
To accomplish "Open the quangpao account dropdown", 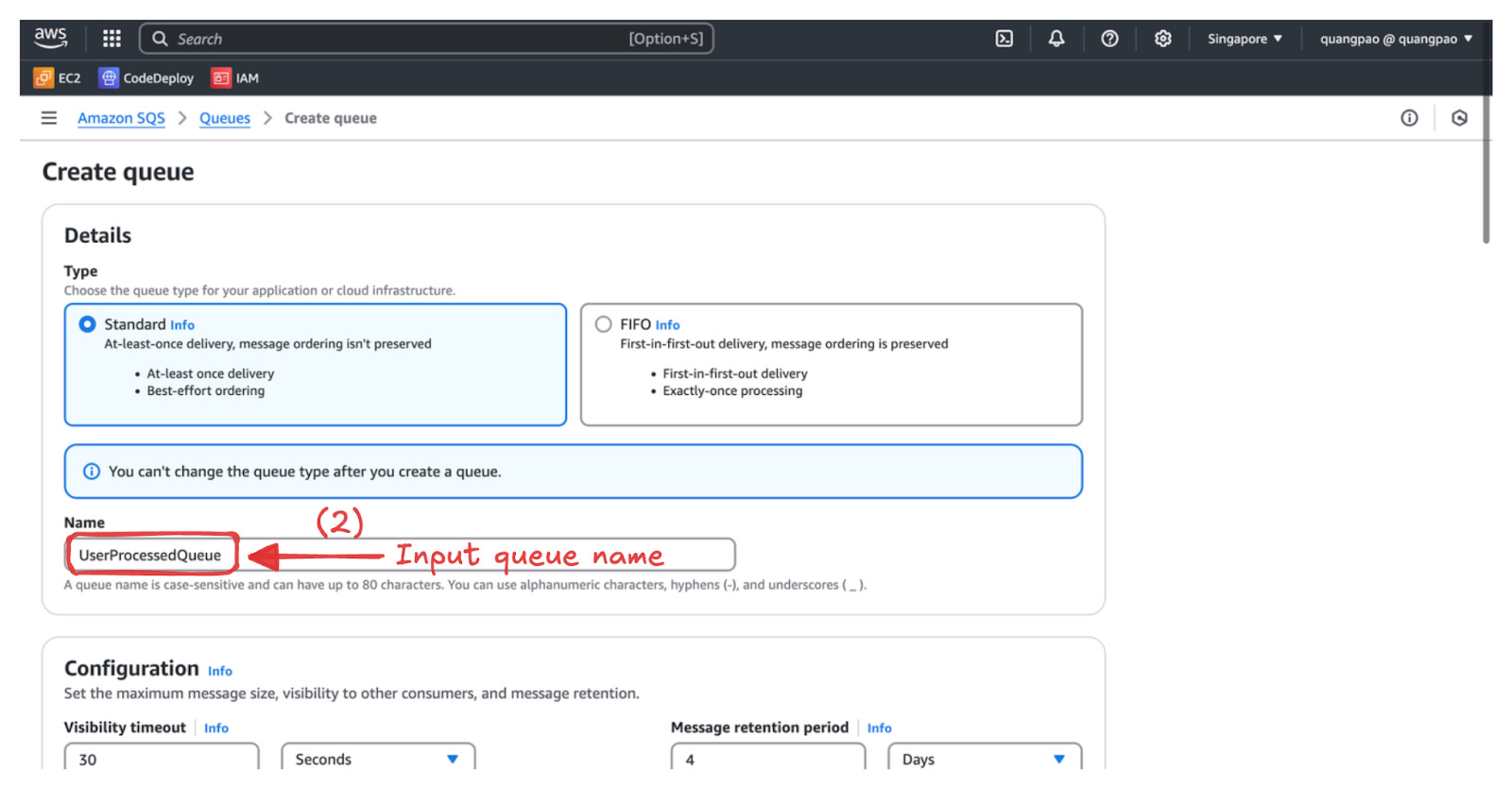I will [x=1396, y=39].
